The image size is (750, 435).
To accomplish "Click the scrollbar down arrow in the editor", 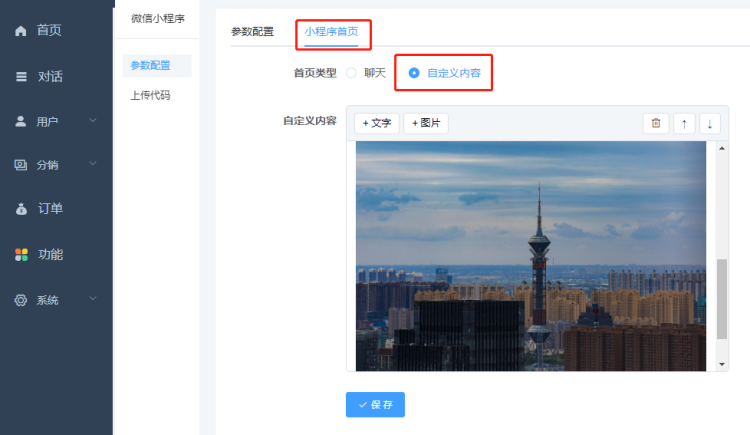I will 722,365.
